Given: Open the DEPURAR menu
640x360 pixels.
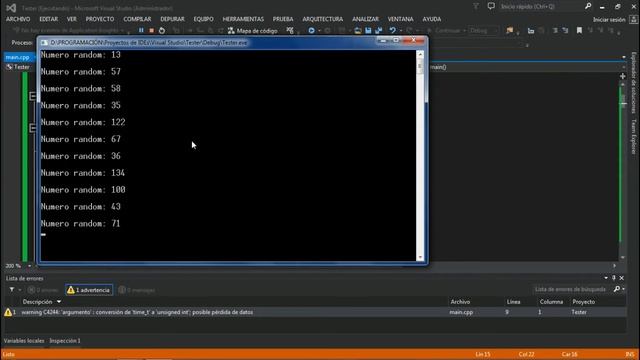Looking at the screenshot, I should coord(172,19).
